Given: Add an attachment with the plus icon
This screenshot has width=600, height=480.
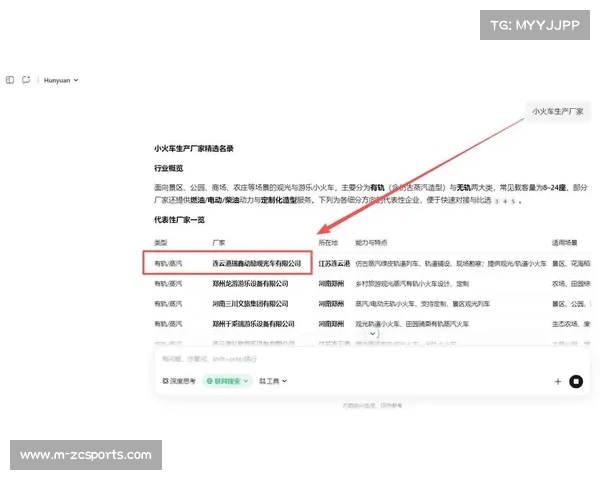Looking at the screenshot, I should coord(558,381).
